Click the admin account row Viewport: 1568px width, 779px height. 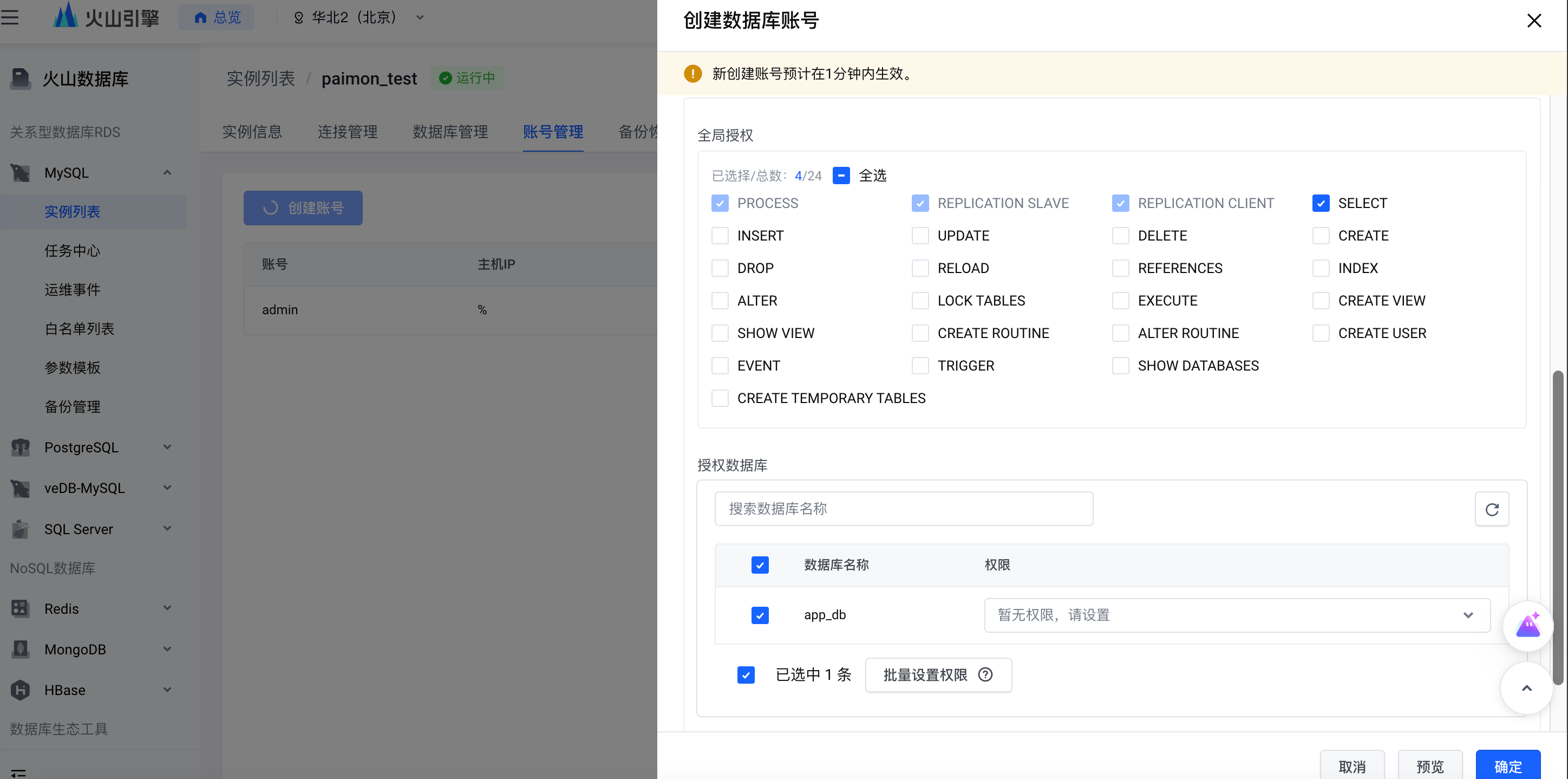450,310
